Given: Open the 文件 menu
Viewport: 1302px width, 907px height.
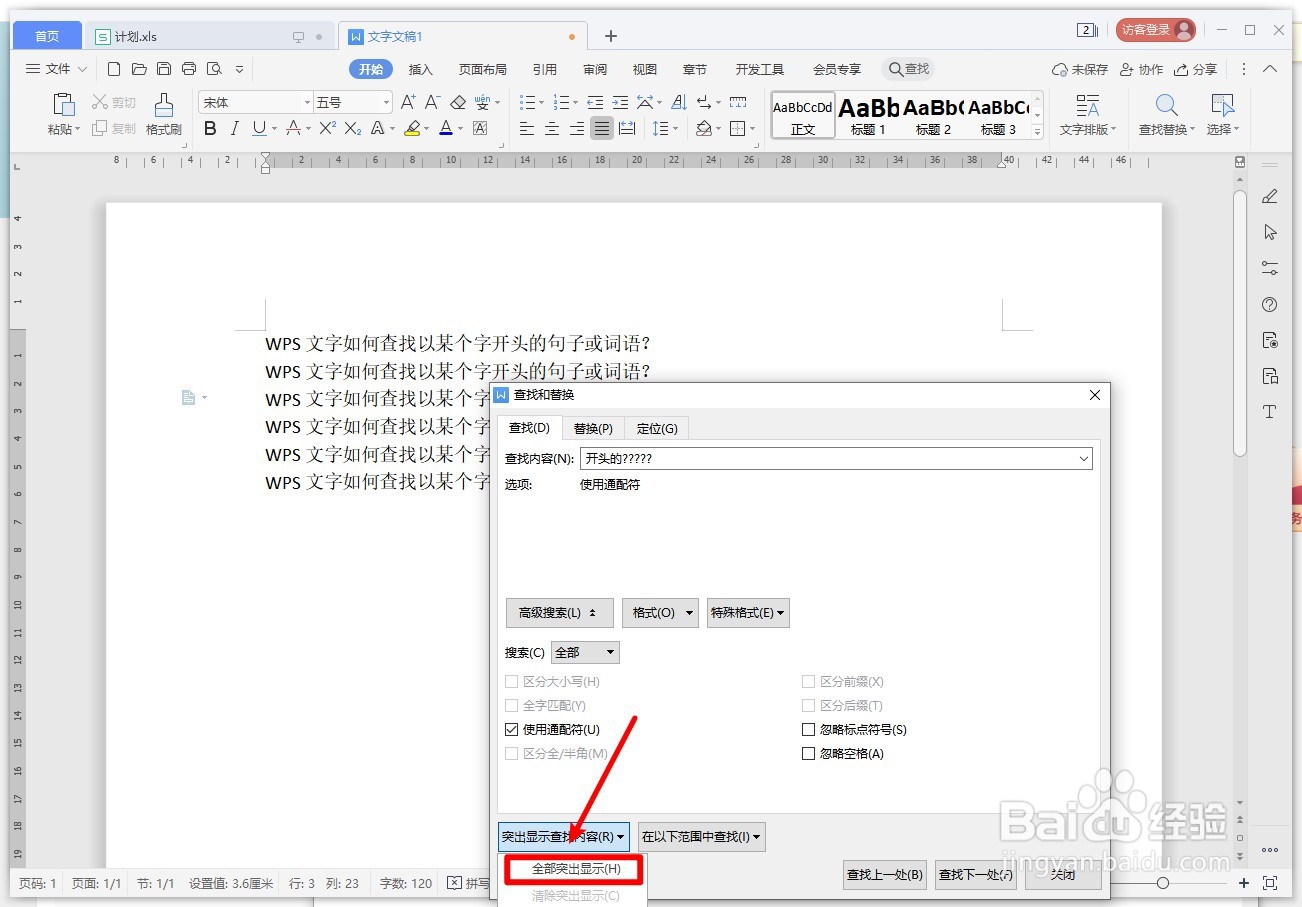Looking at the screenshot, I should tap(56, 69).
